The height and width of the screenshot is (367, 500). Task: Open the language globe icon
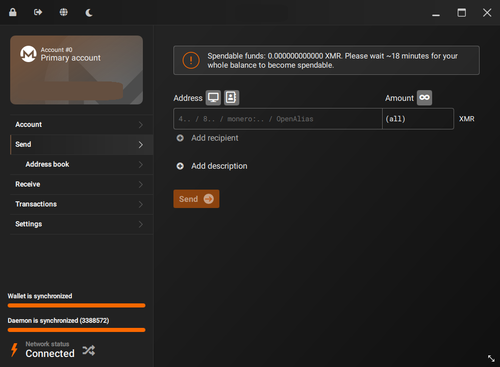[63, 12]
